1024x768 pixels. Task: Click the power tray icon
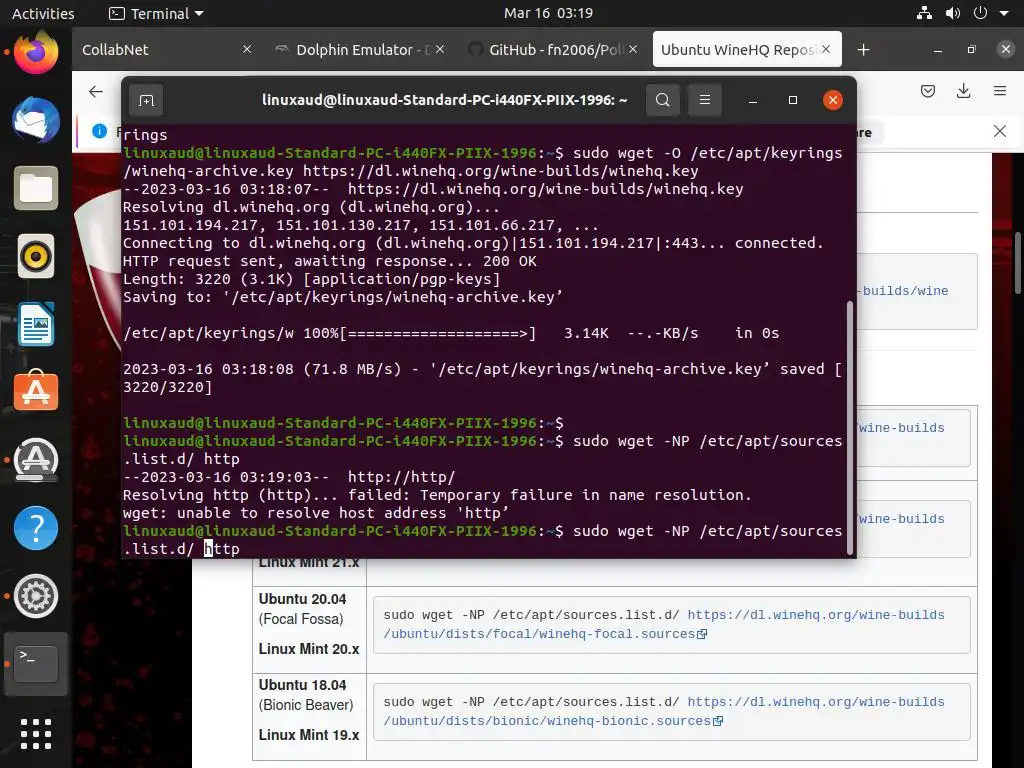pyautogui.click(x=980, y=13)
